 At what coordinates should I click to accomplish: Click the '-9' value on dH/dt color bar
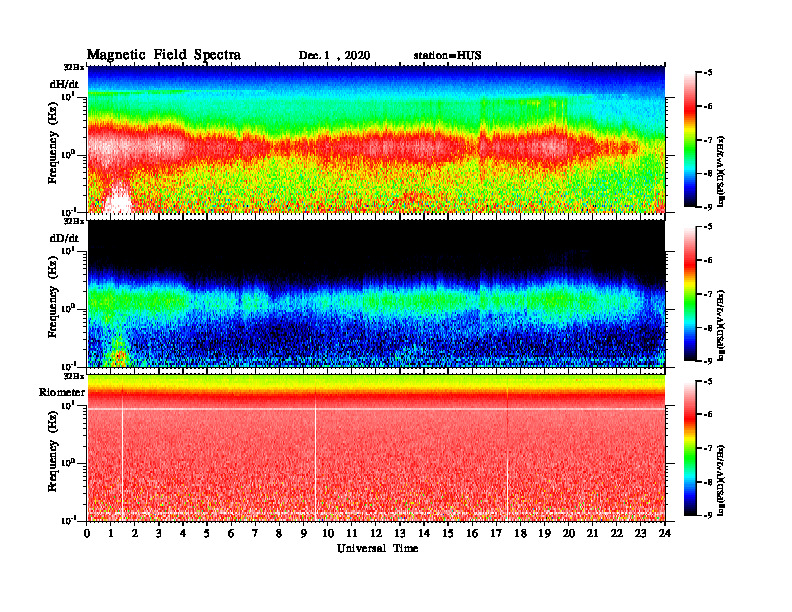click(x=708, y=207)
